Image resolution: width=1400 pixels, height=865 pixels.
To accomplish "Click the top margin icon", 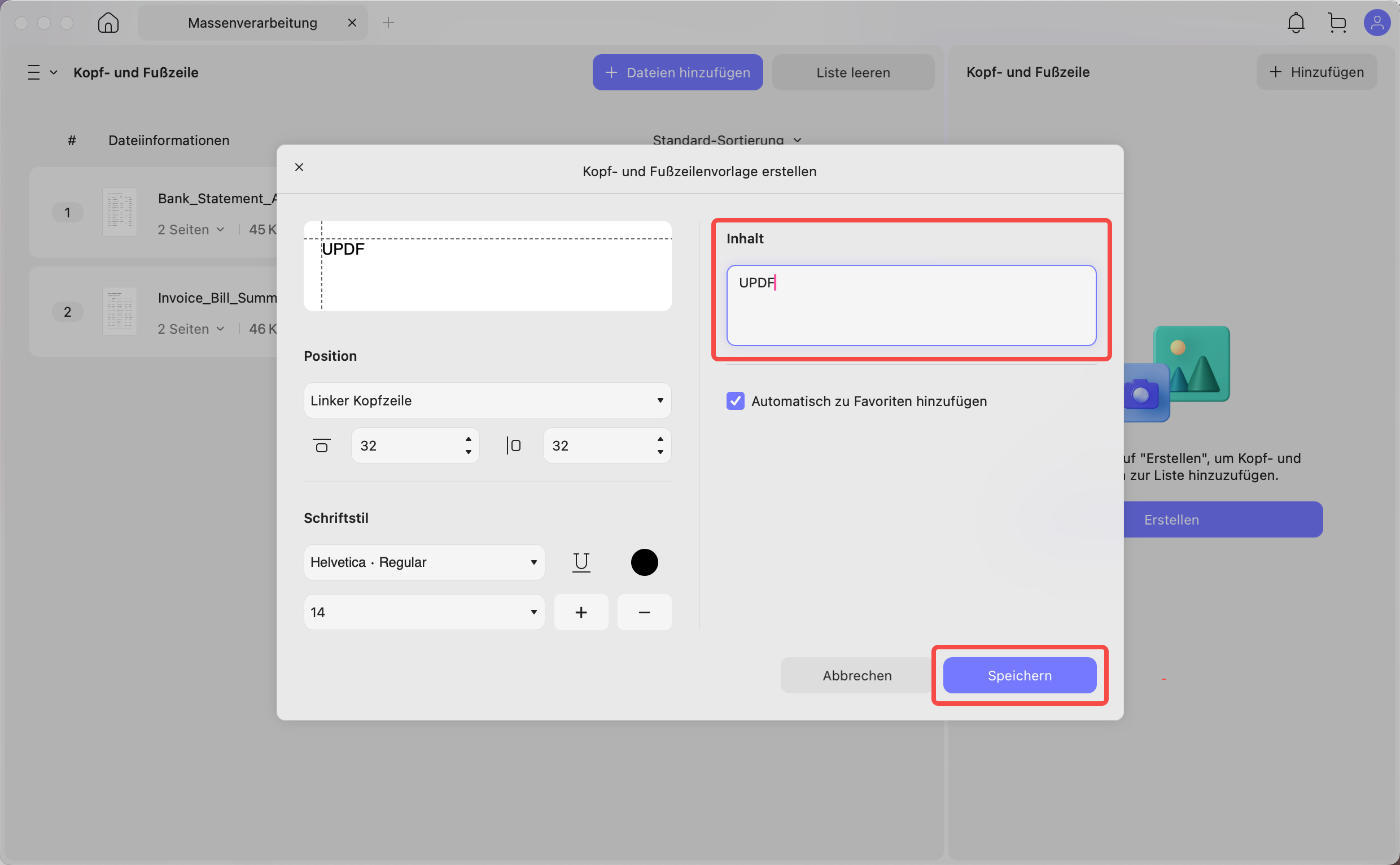I will click(322, 445).
